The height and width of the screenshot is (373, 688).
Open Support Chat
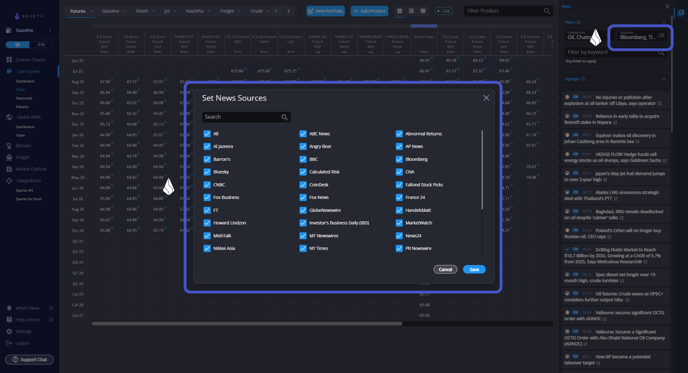[x=29, y=359]
